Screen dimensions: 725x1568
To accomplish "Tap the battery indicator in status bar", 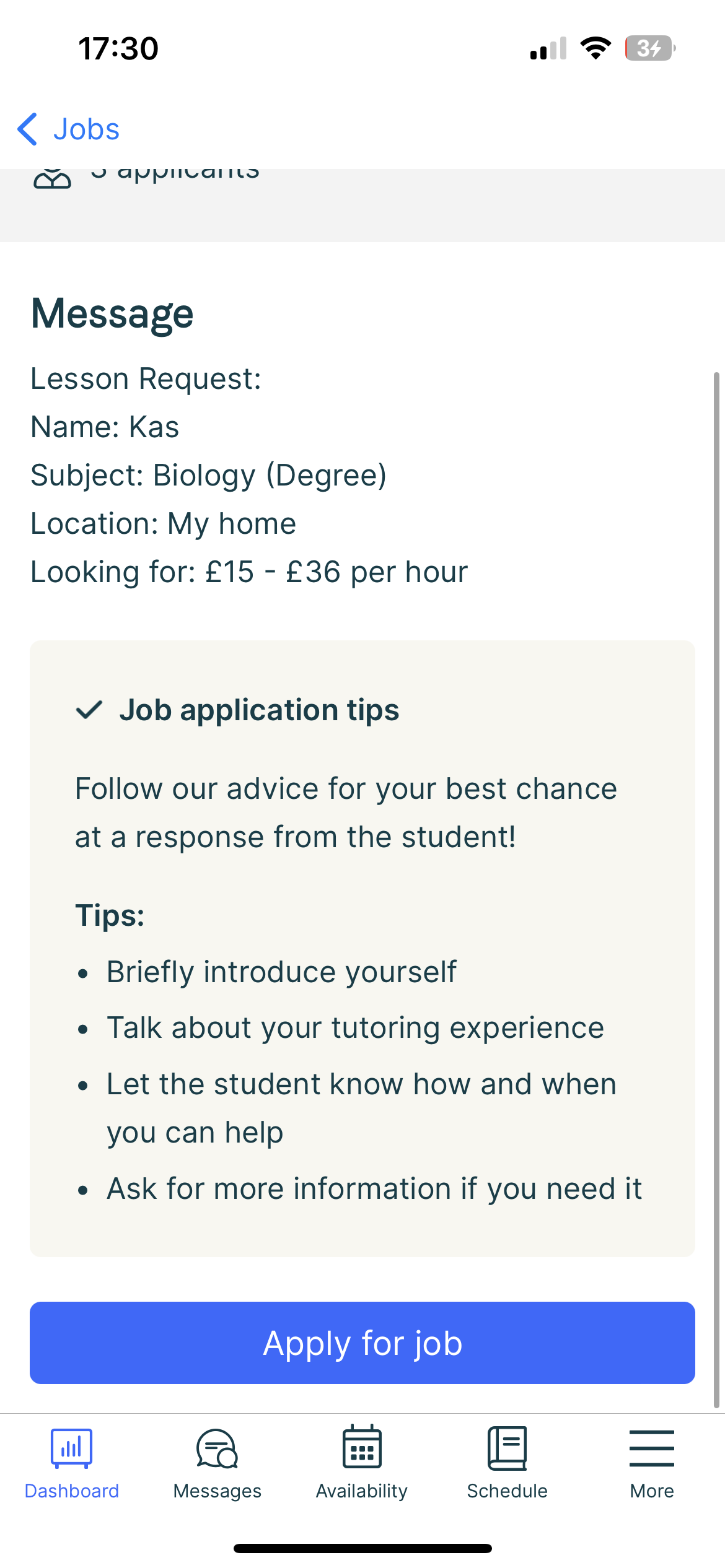I will click(x=650, y=48).
